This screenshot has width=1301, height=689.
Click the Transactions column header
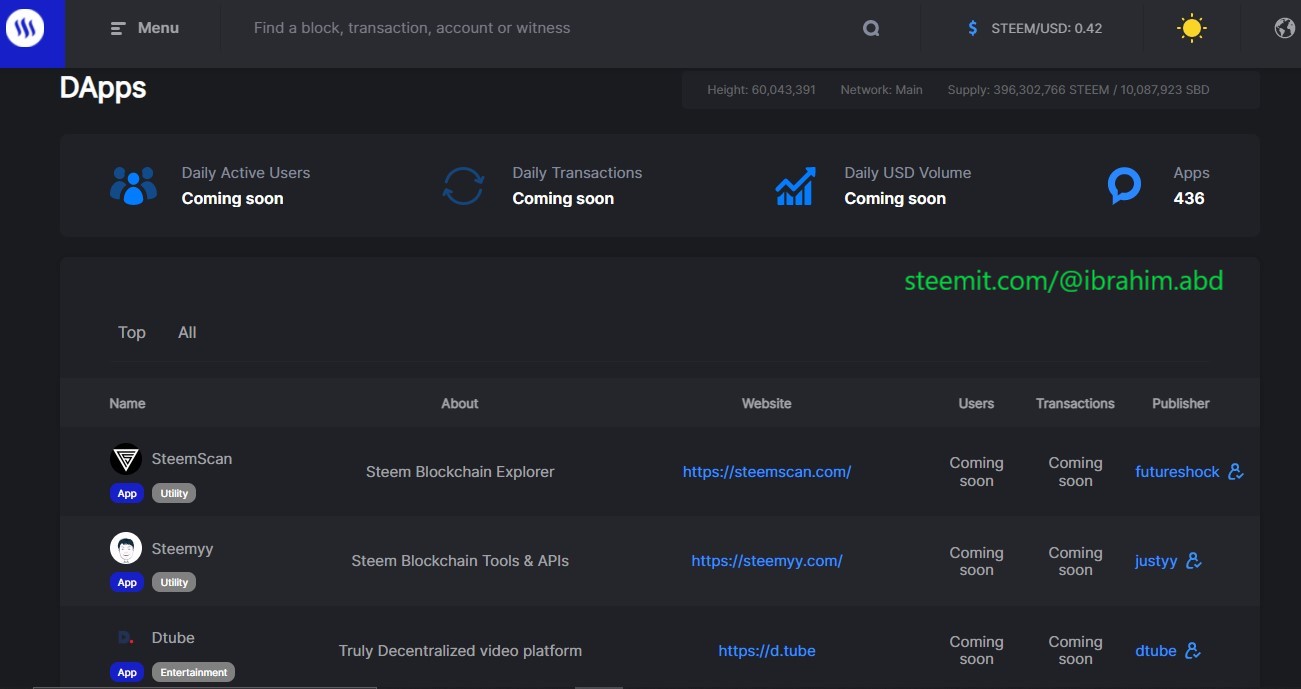tap(1075, 403)
